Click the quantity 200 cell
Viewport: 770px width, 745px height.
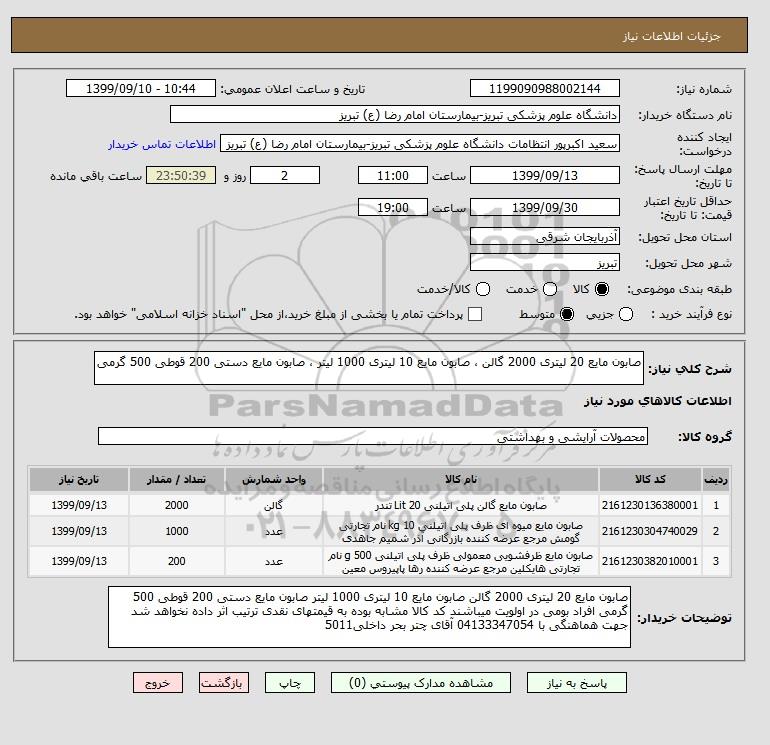pyautogui.click(x=177, y=561)
